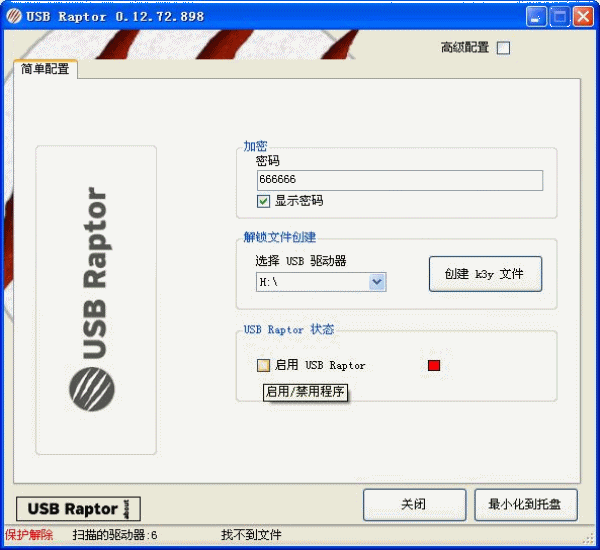Click the 关闭 button
This screenshot has height=550, width=600.
pos(414,504)
